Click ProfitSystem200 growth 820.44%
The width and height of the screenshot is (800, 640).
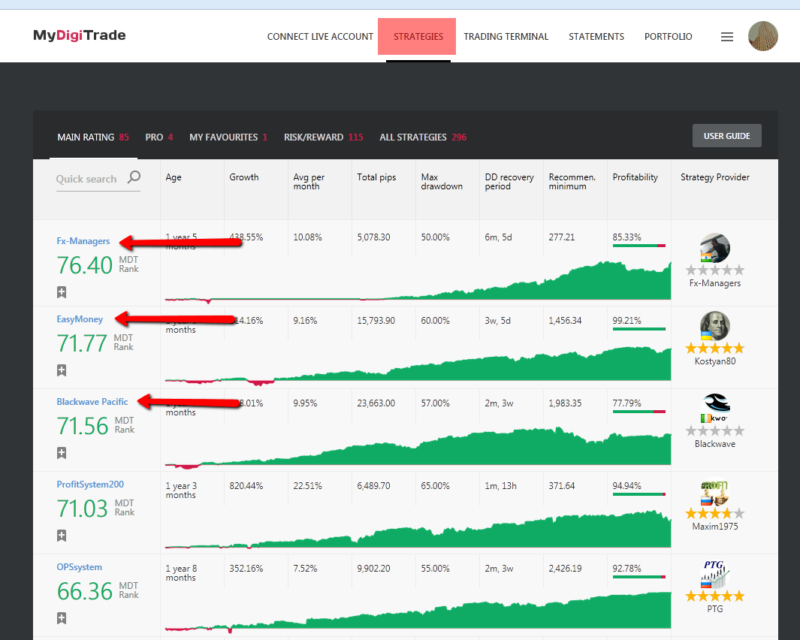[x=246, y=486]
